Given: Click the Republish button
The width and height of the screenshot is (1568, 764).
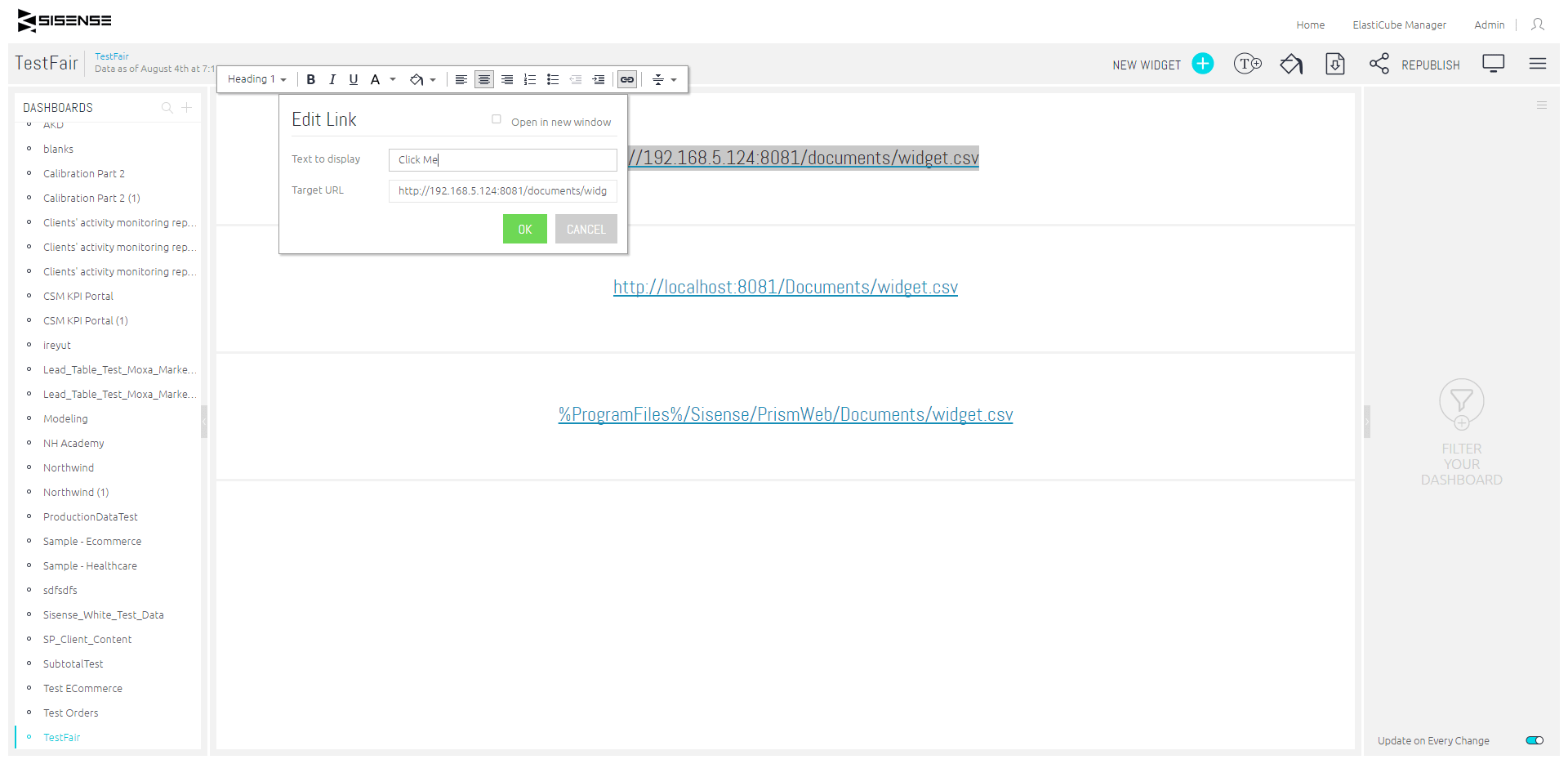Looking at the screenshot, I should (1431, 65).
